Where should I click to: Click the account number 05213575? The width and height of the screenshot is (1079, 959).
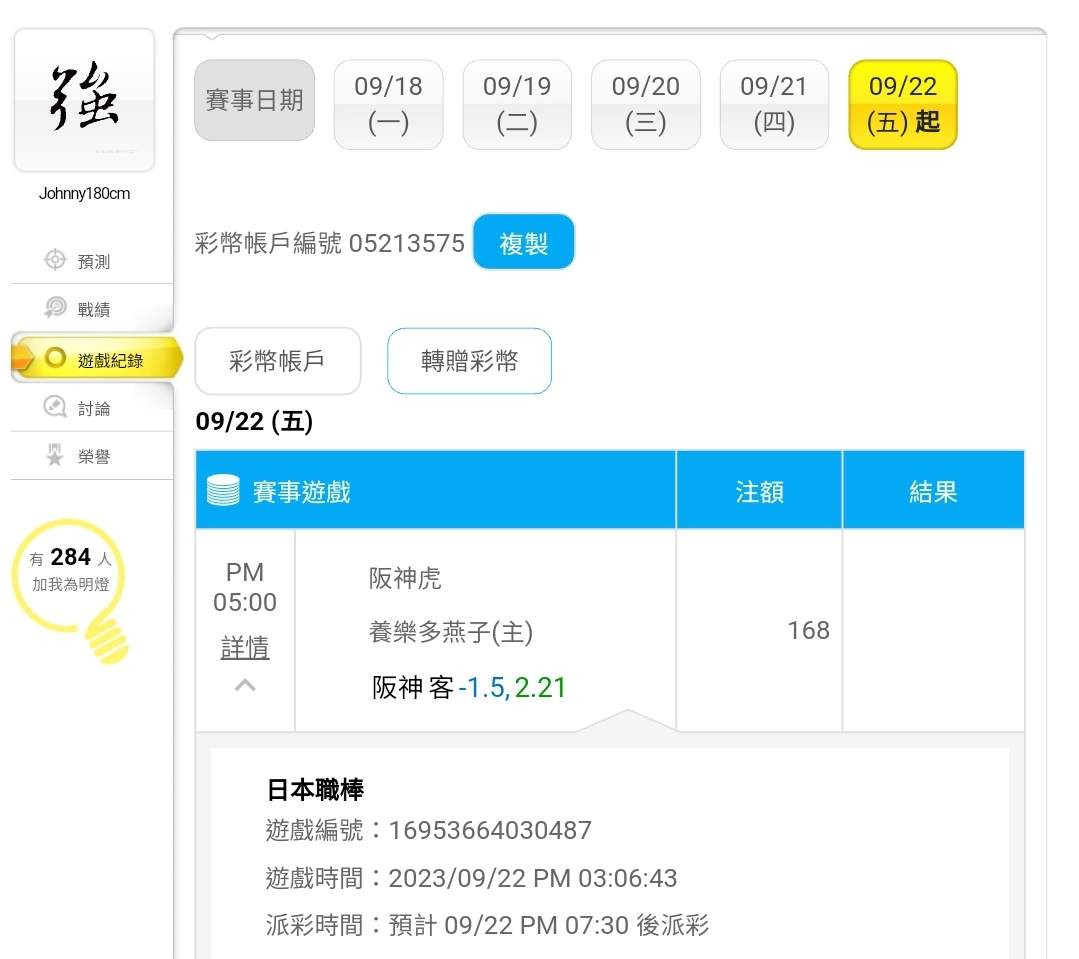407,243
